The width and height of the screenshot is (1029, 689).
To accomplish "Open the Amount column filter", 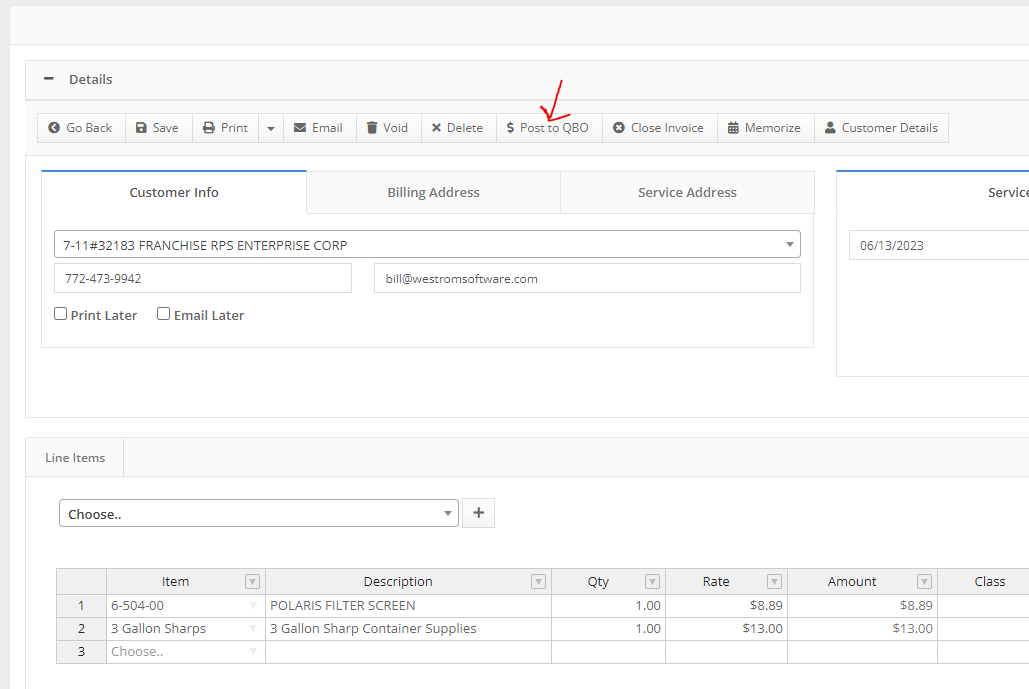I will 924,581.
